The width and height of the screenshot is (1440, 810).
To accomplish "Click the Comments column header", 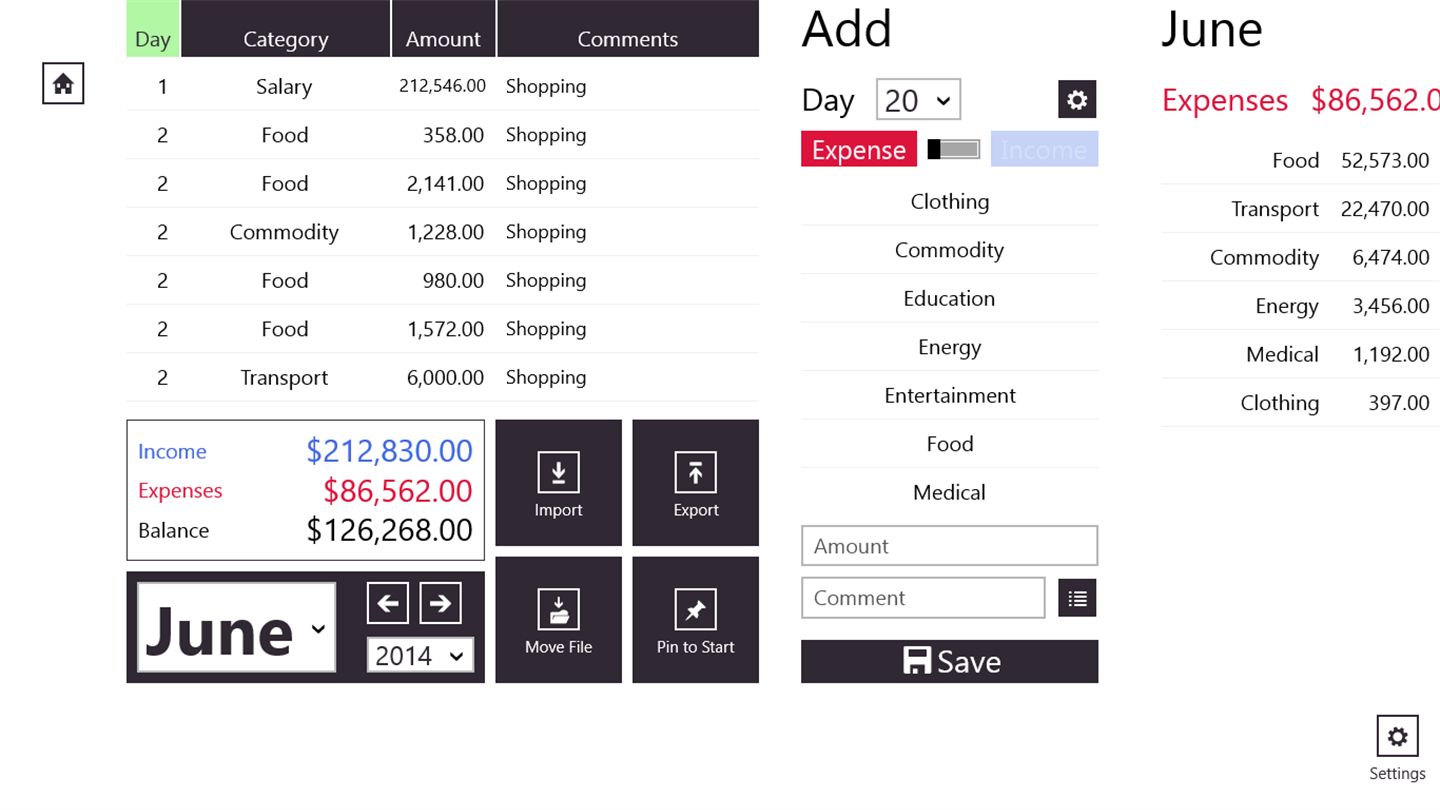I will [x=628, y=29].
